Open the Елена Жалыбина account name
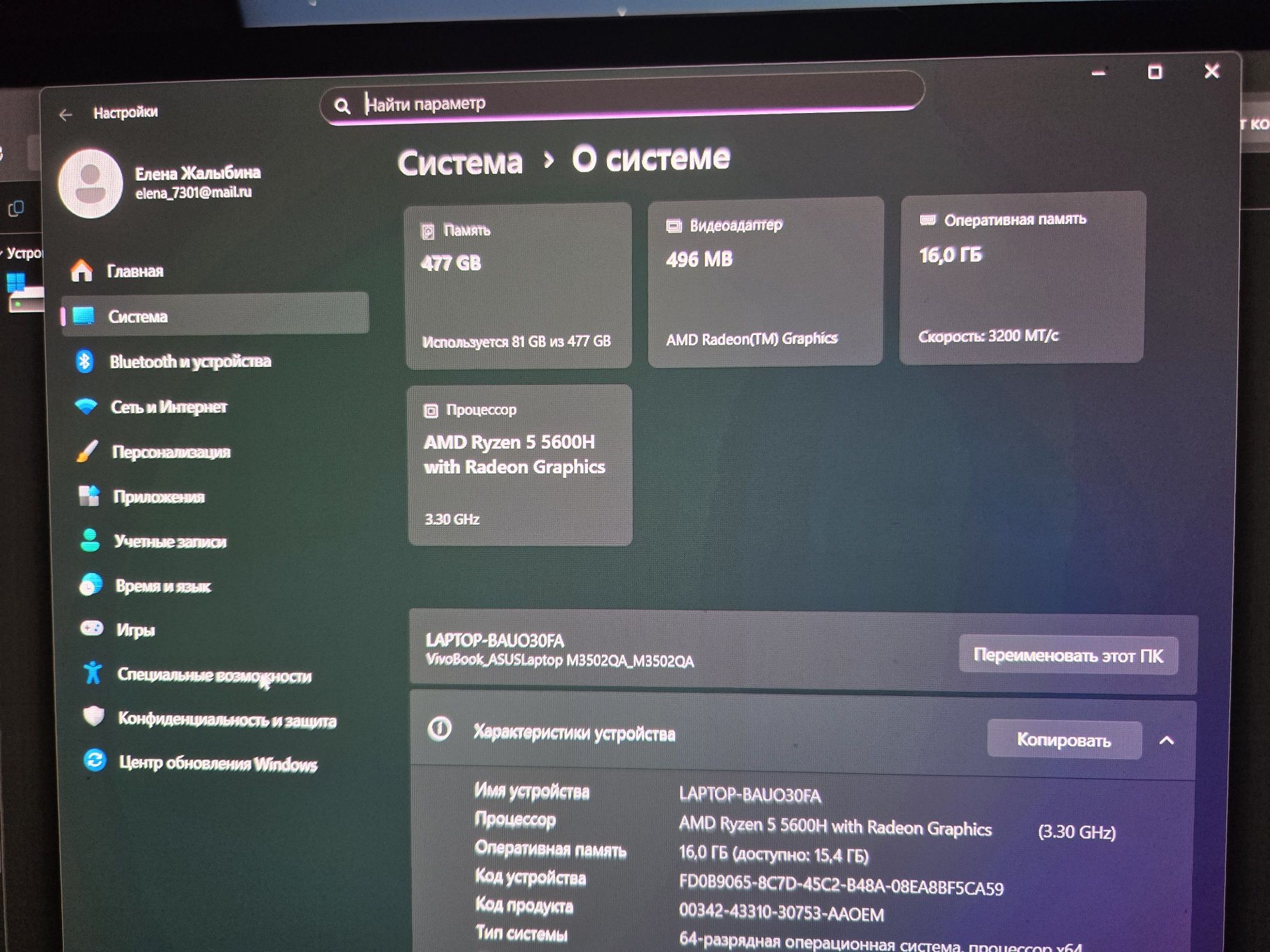Image resolution: width=1270 pixels, height=952 pixels. [197, 173]
